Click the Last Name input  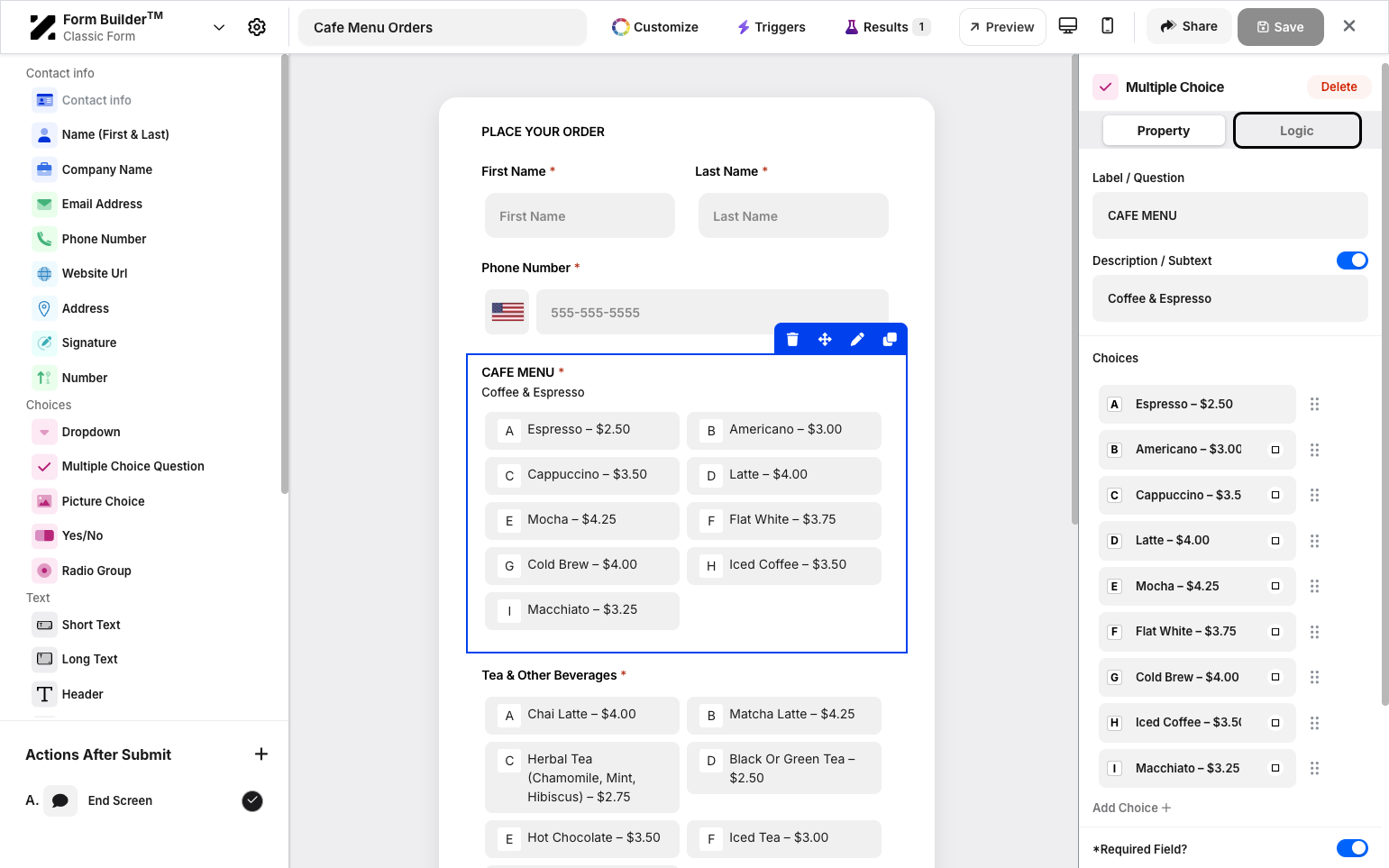tap(793, 215)
